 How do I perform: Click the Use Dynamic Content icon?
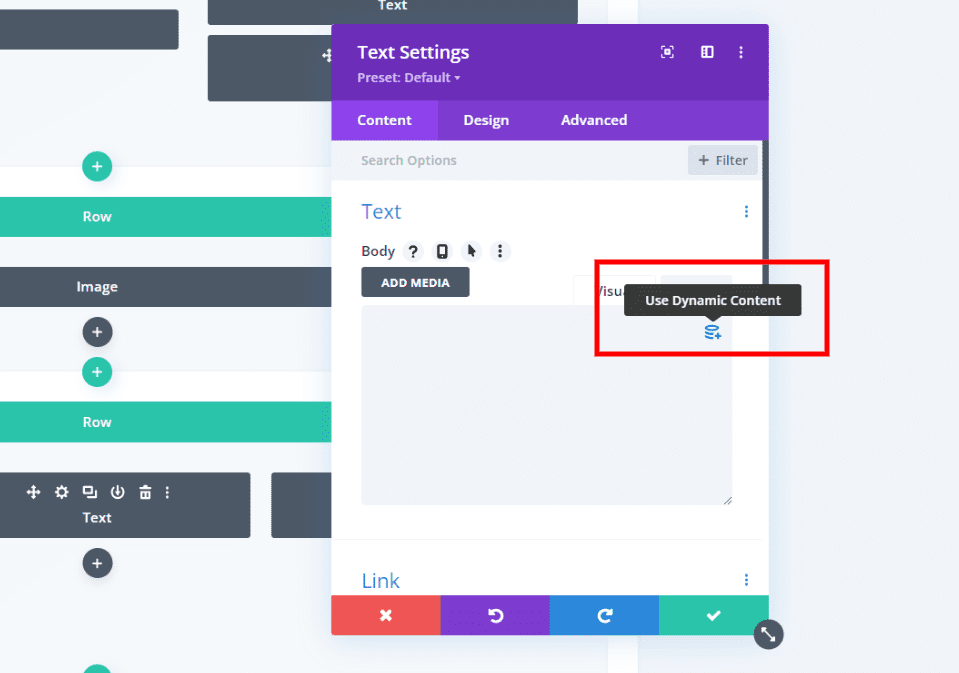tap(712, 331)
